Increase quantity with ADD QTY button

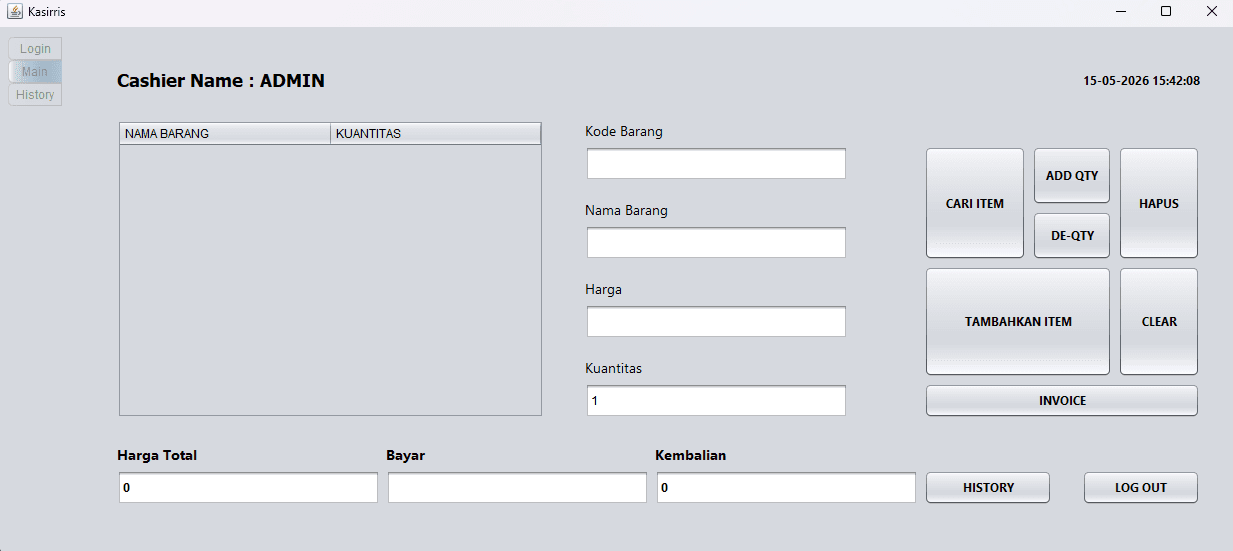pyautogui.click(x=1072, y=176)
